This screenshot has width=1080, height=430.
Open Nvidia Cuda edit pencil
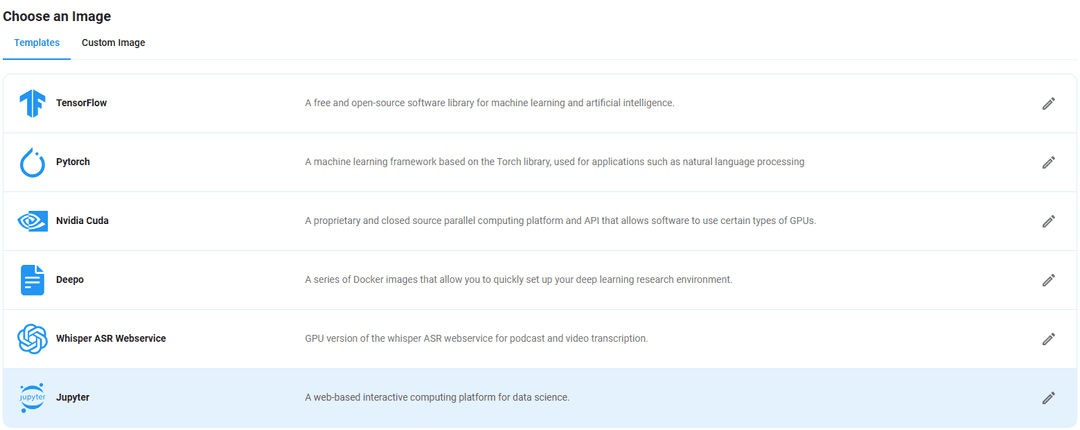coord(1048,221)
